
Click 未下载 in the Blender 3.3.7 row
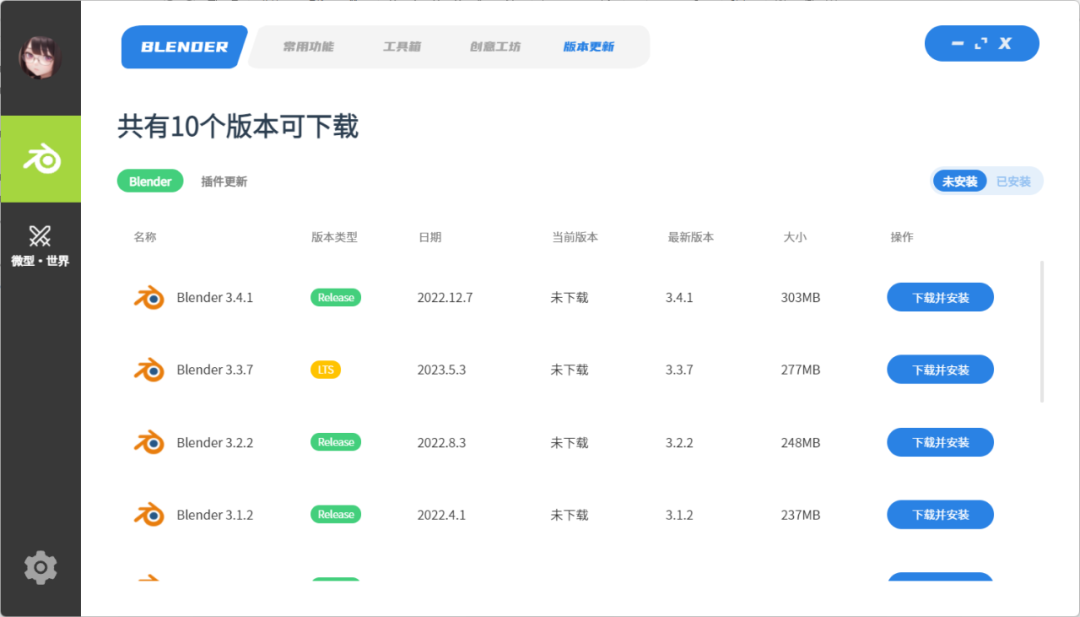point(570,370)
